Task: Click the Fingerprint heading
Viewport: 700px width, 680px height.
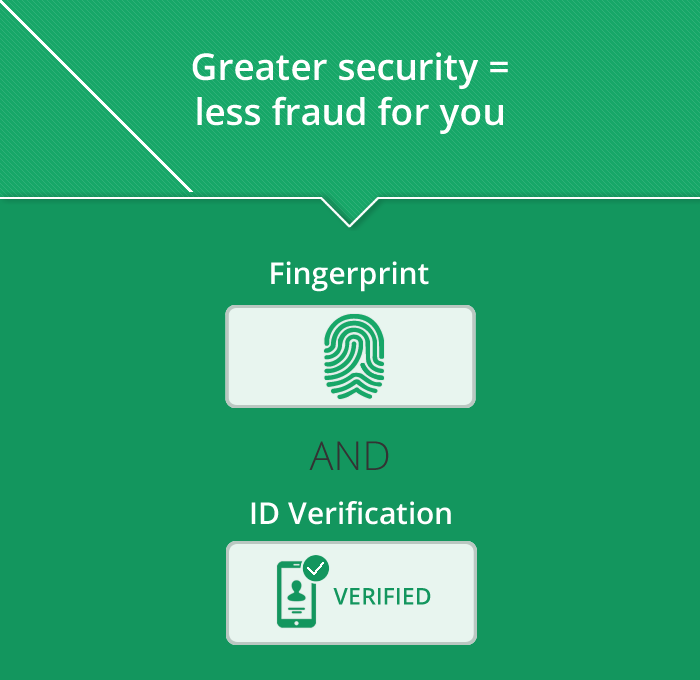Action: point(349,274)
